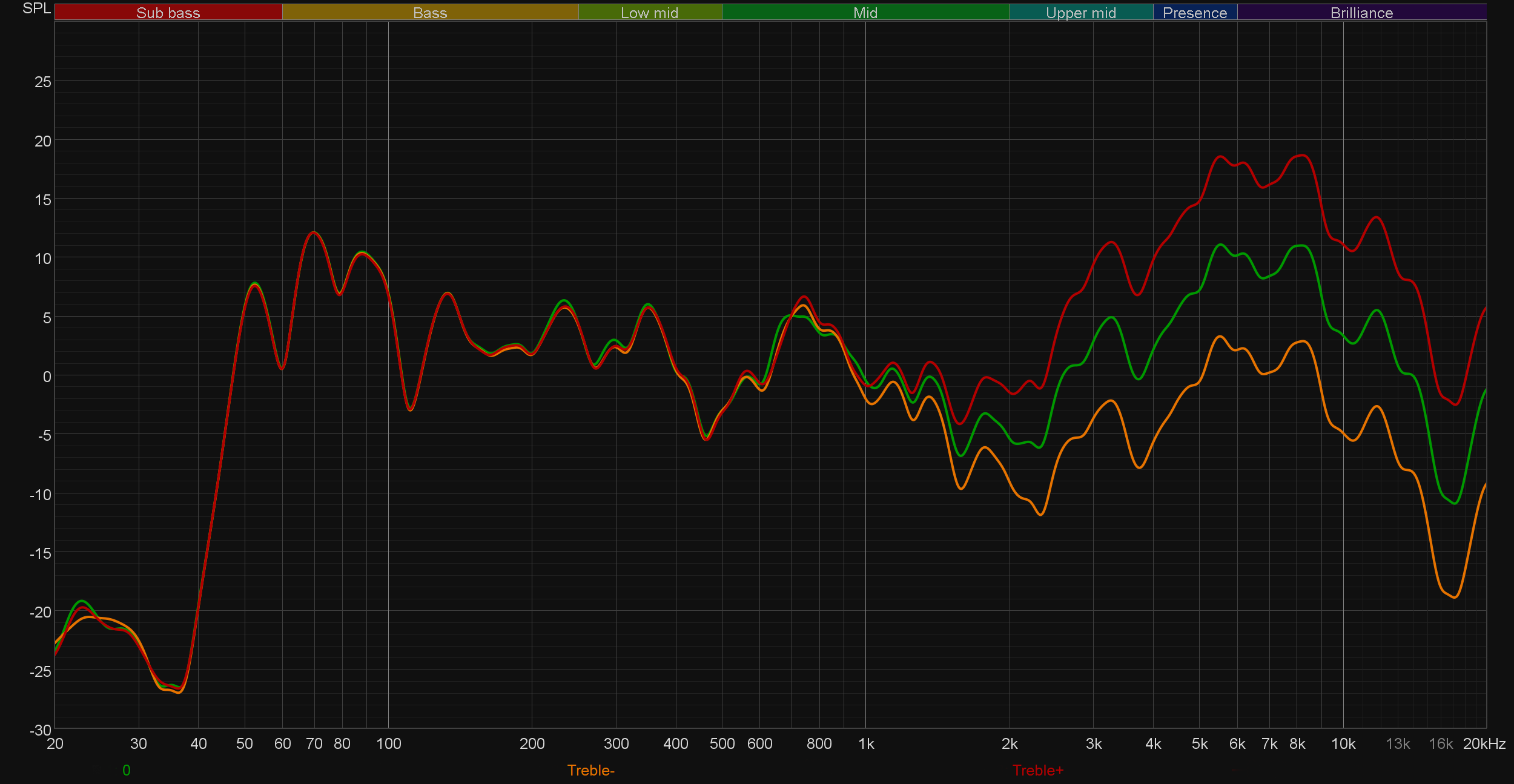Viewport: 1514px width, 784px height.
Task: Click the 10k frequency axis label
Action: [x=1343, y=743]
